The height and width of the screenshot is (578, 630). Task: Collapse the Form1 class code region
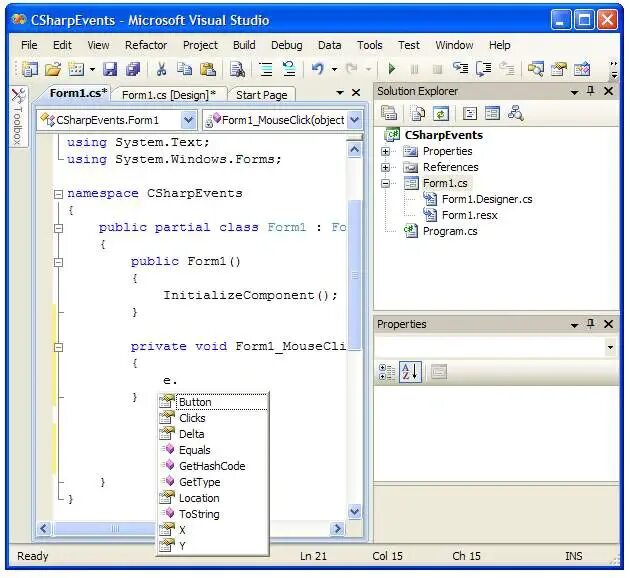[58, 228]
